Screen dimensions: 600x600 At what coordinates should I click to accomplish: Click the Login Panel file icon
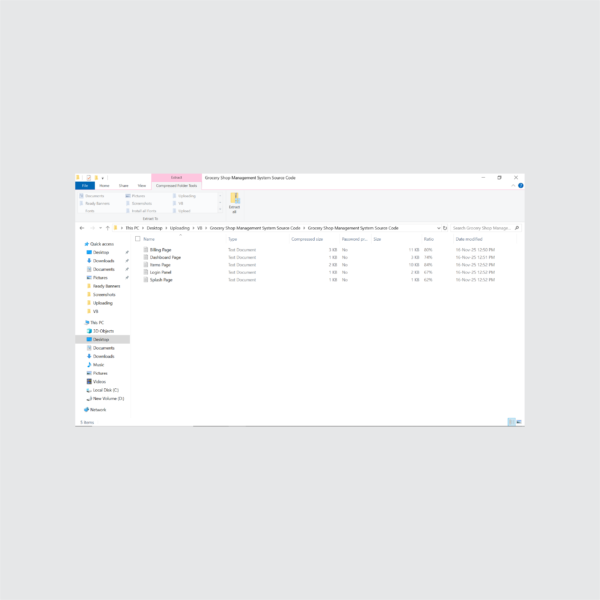tap(146, 272)
